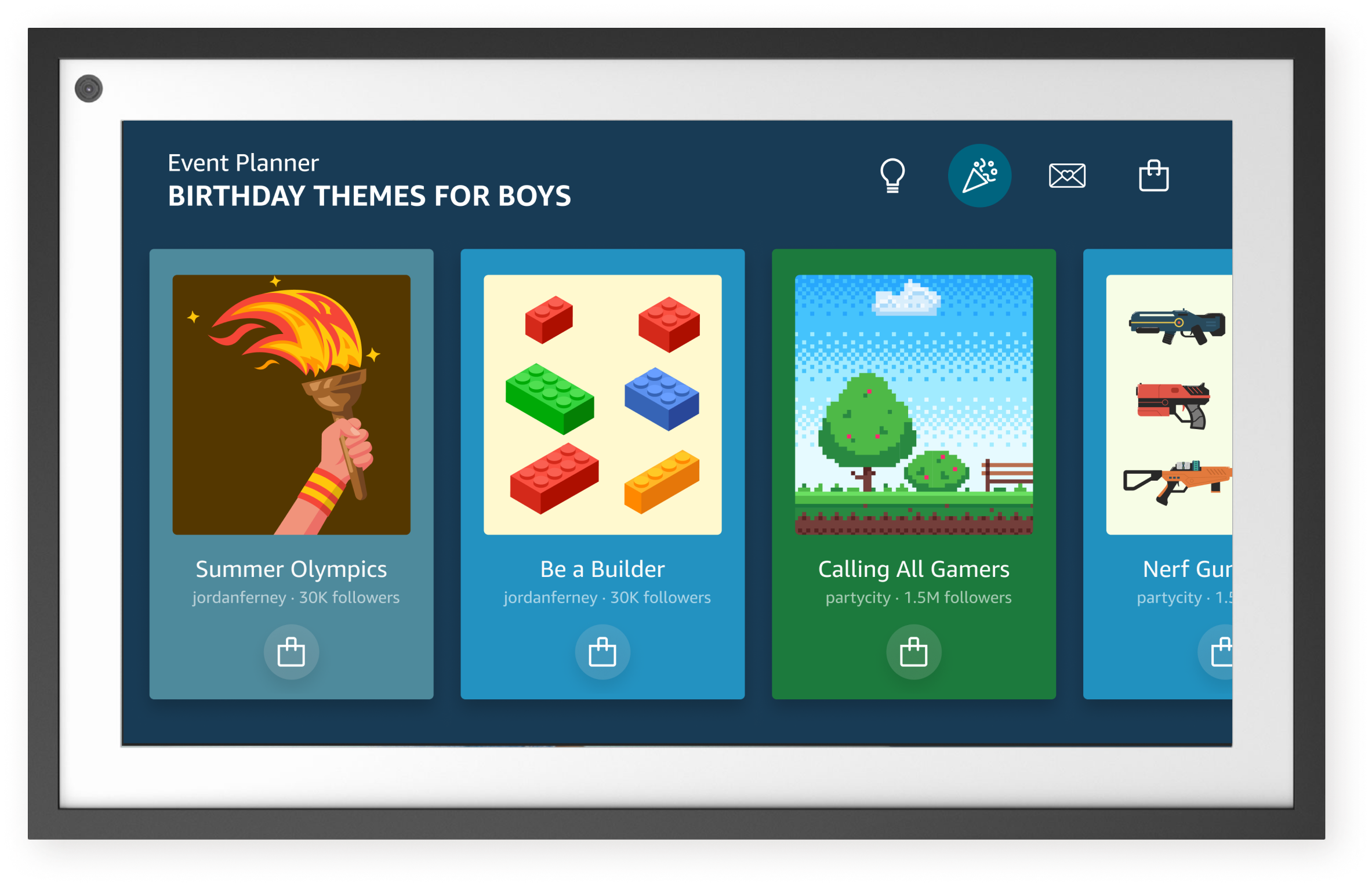Select the Be a Builder title

tap(602, 569)
